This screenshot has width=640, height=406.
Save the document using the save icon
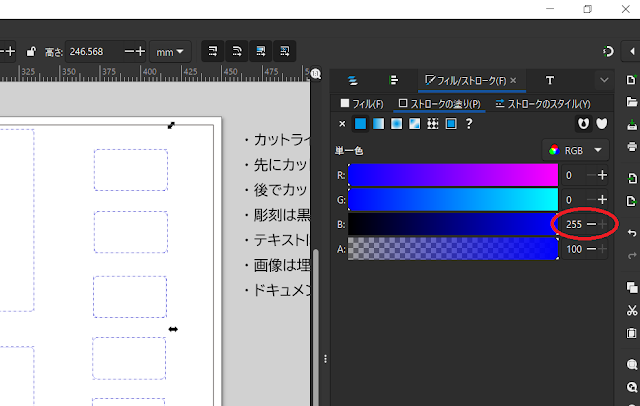[x=632, y=125]
